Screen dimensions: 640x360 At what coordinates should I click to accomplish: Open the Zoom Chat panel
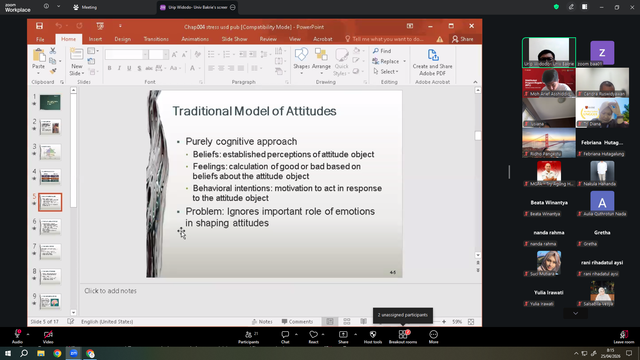(285, 337)
